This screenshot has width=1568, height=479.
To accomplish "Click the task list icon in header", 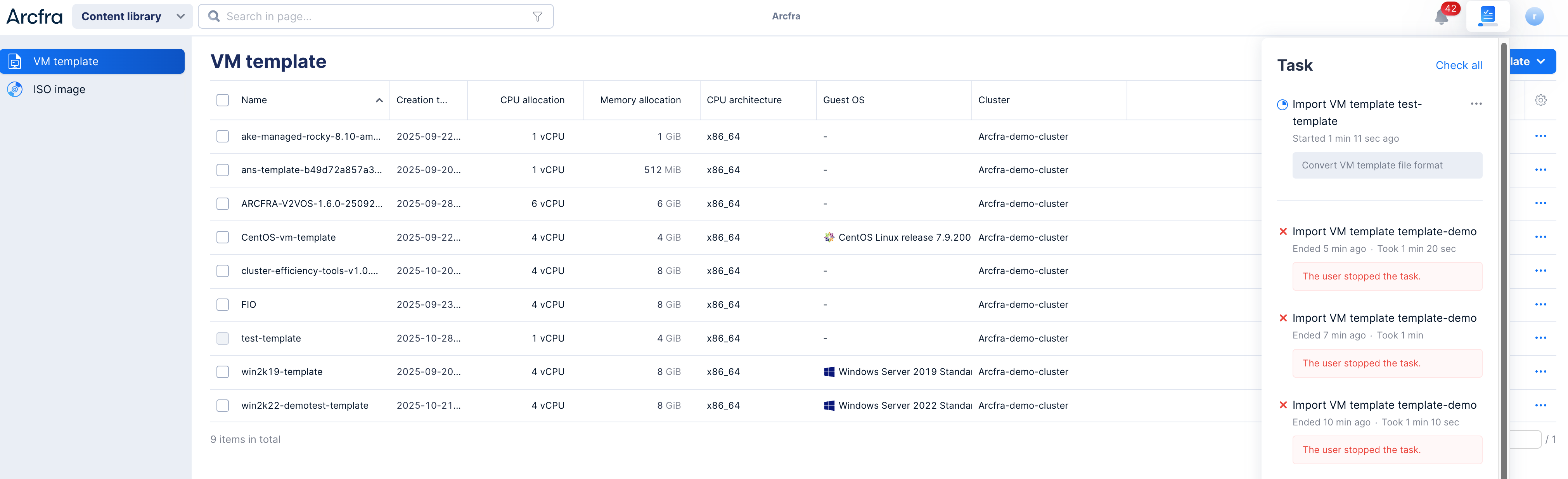I will tap(1488, 15).
